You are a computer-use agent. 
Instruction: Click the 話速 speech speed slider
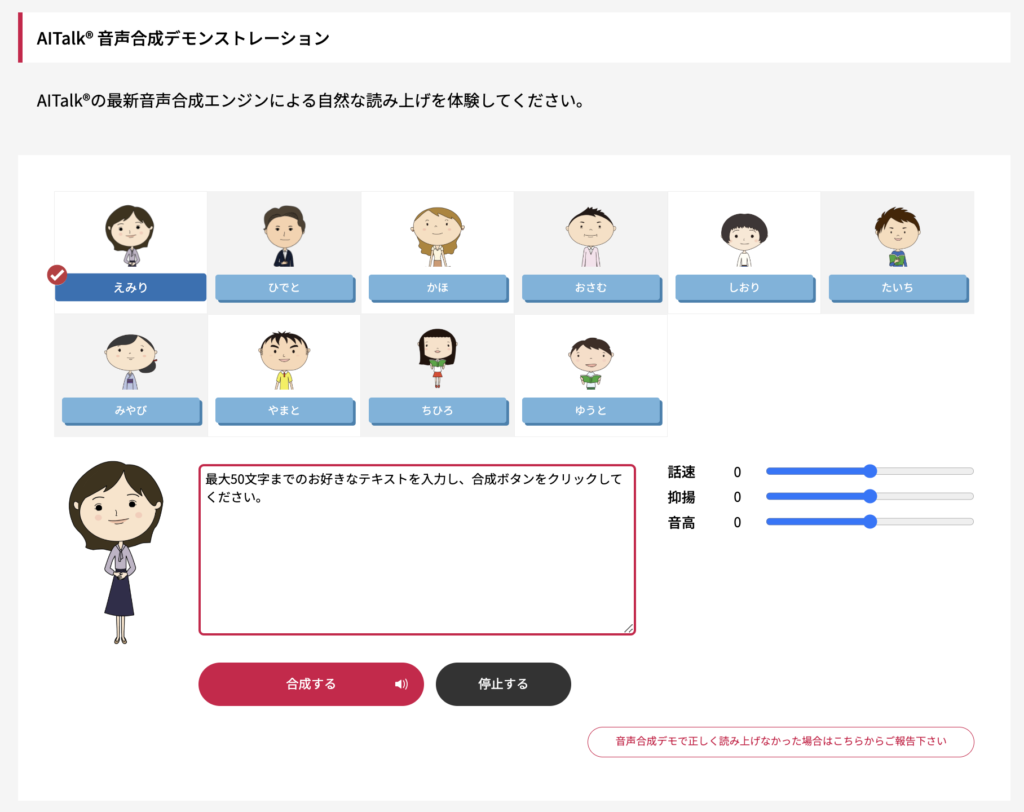pos(869,471)
